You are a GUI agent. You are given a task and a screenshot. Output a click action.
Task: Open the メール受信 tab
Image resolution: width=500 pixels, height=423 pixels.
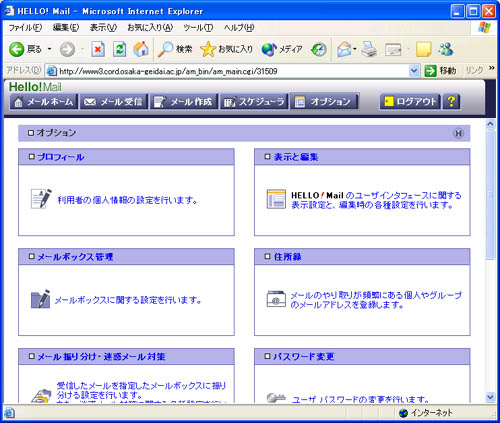pos(114,102)
